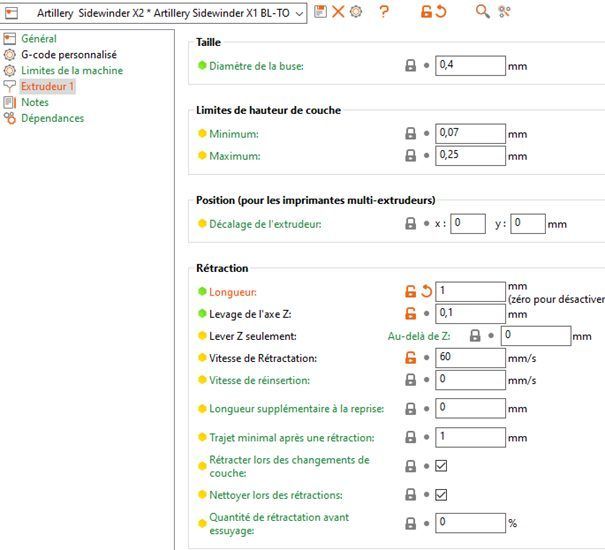Open Limites de la machine page

point(72,70)
